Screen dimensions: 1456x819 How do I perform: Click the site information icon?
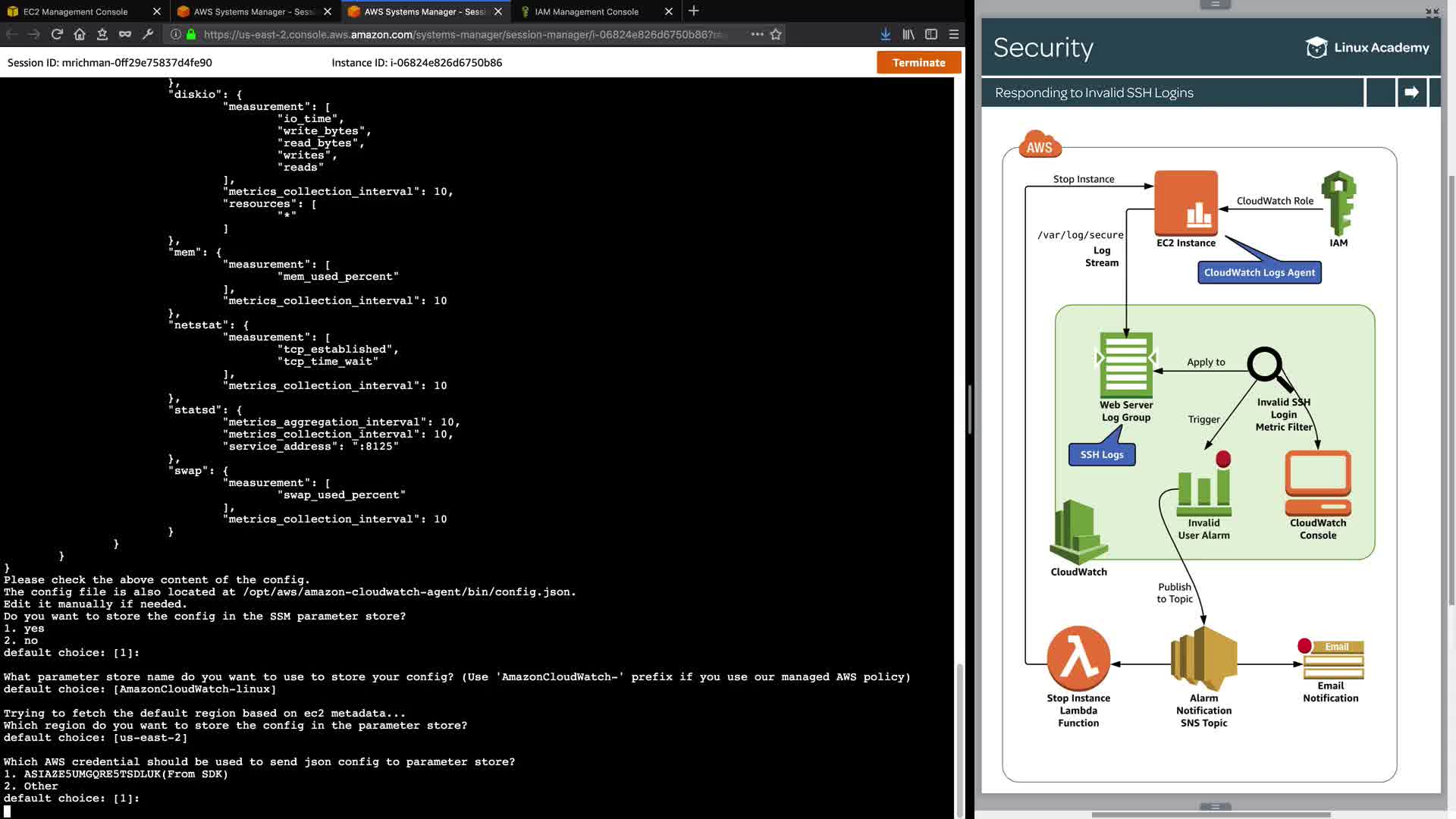click(x=176, y=34)
